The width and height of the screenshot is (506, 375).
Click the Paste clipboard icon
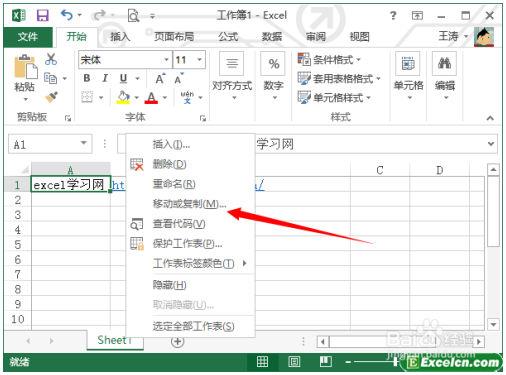(x=25, y=67)
